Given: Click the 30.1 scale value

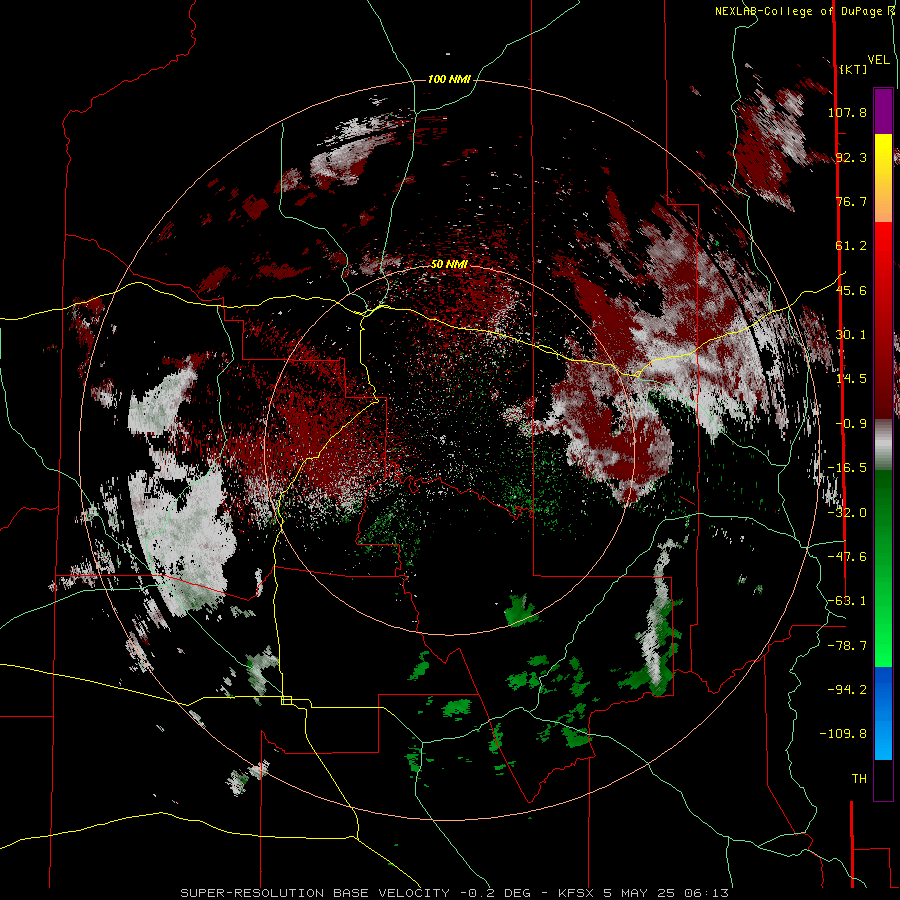Looking at the screenshot, I should pyautogui.click(x=851, y=335).
